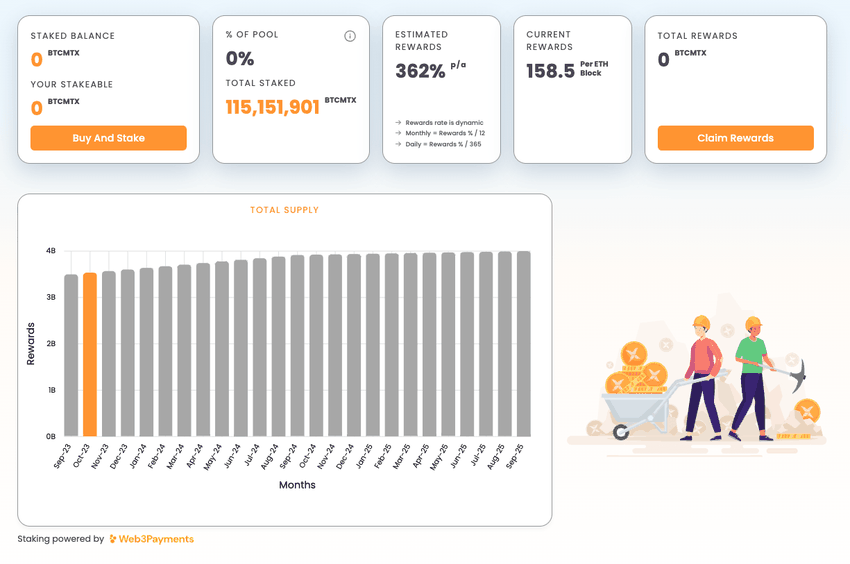Screen dimensions: 850x564
Task: Click the miner swinging the pickaxe
Action: (x=752, y=378)
